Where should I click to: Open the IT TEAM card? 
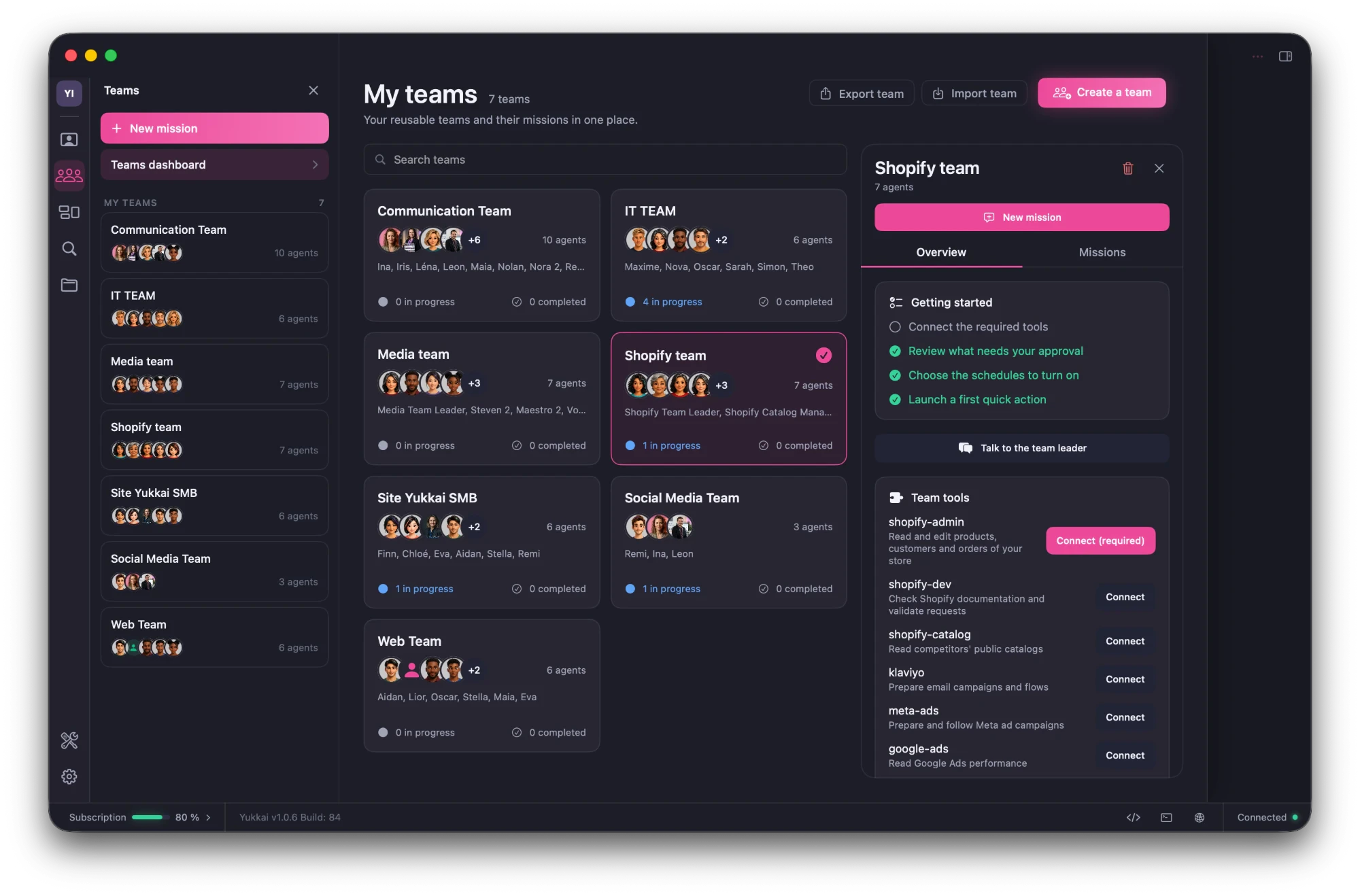pos(728,255)
